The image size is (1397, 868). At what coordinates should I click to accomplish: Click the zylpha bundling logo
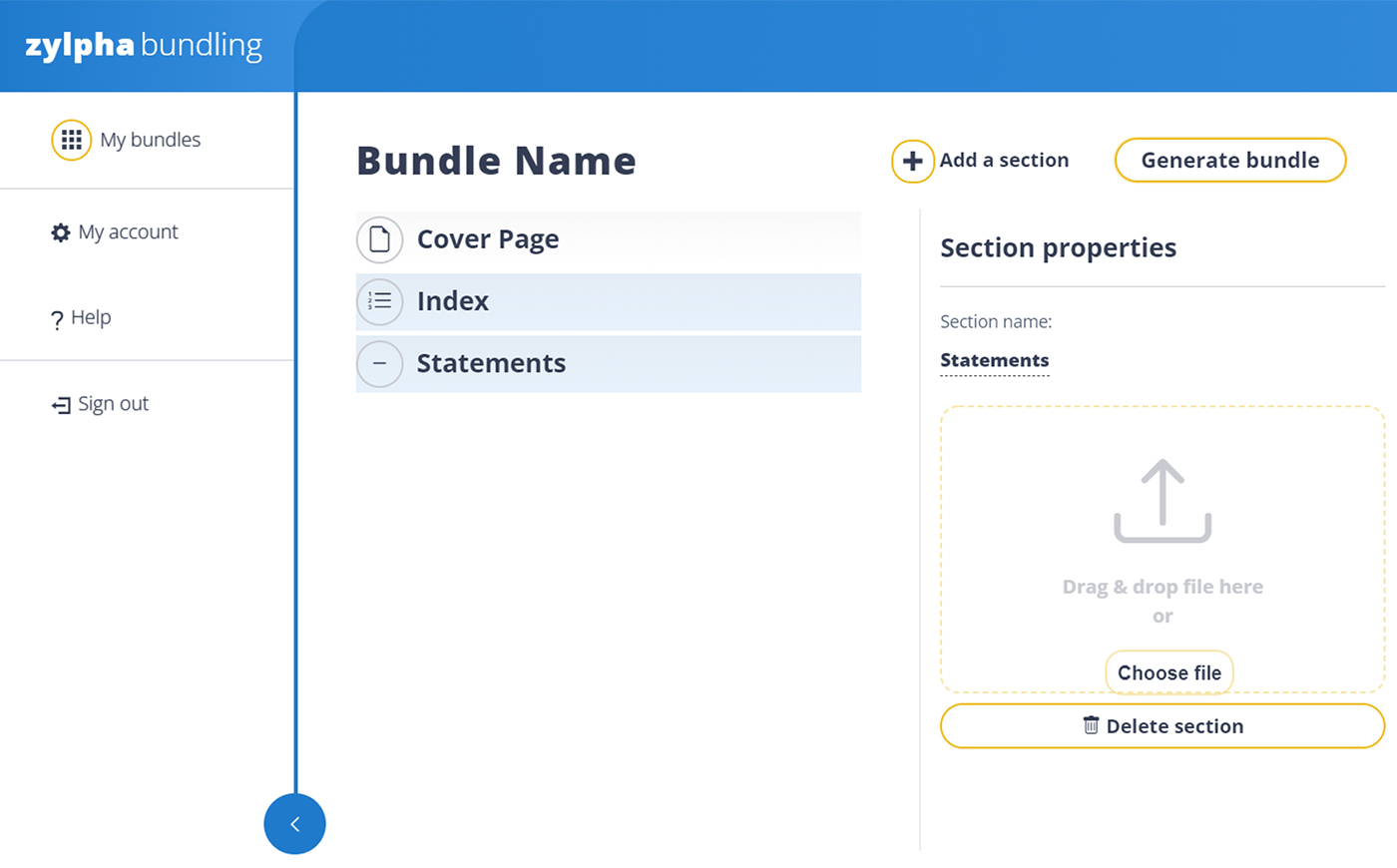(x=144, y=46)
